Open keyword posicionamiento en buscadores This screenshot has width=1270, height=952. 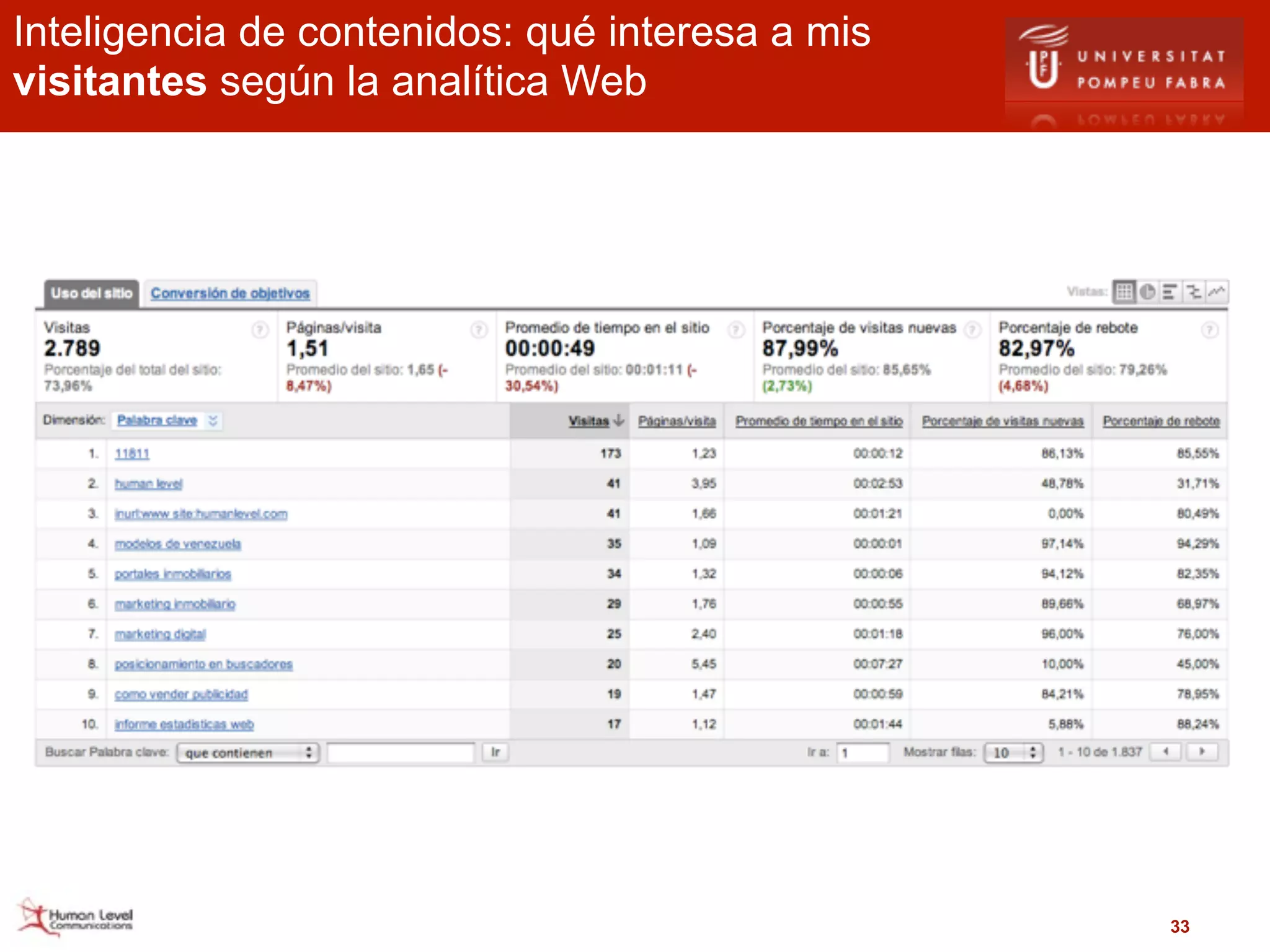point(203,664)
